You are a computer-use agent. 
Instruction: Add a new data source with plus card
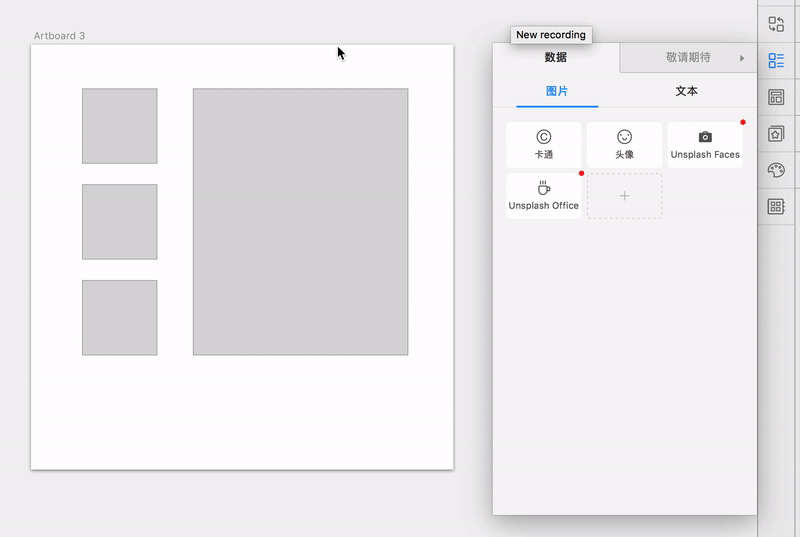[x=624, y=196]
